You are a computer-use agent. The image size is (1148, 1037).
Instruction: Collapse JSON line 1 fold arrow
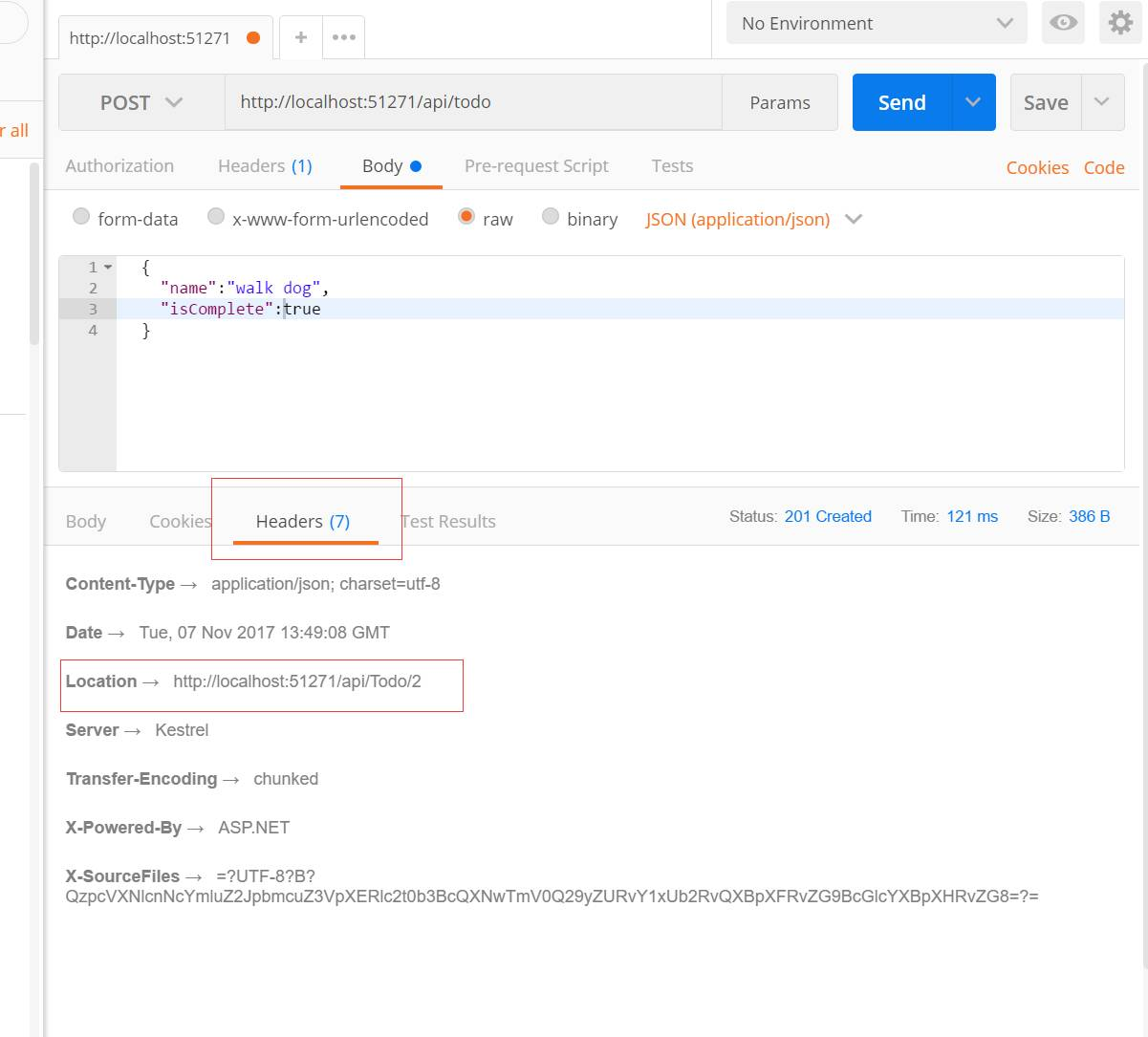click(x=108, y=268)
